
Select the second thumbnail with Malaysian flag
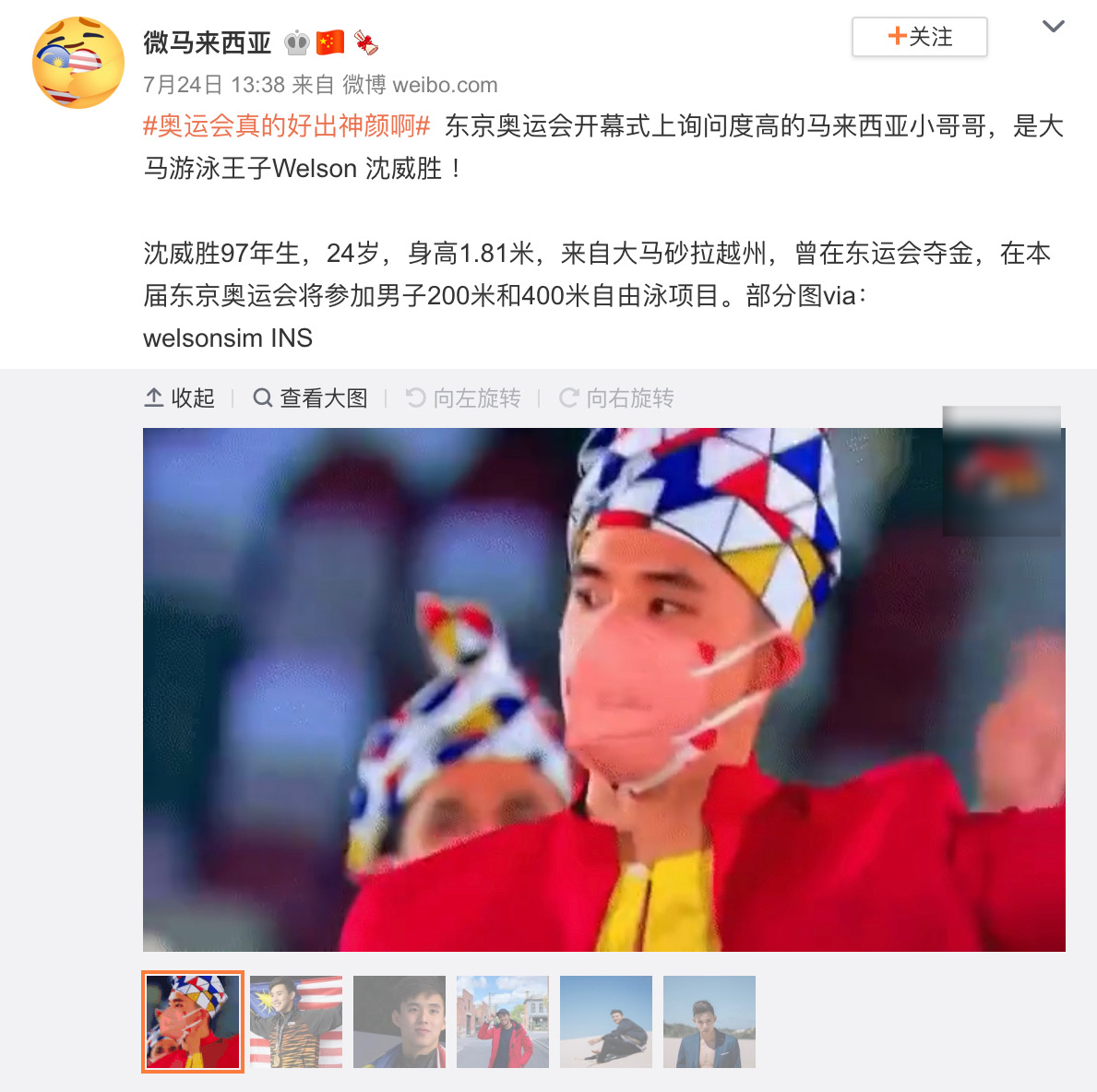point(296,1021)
